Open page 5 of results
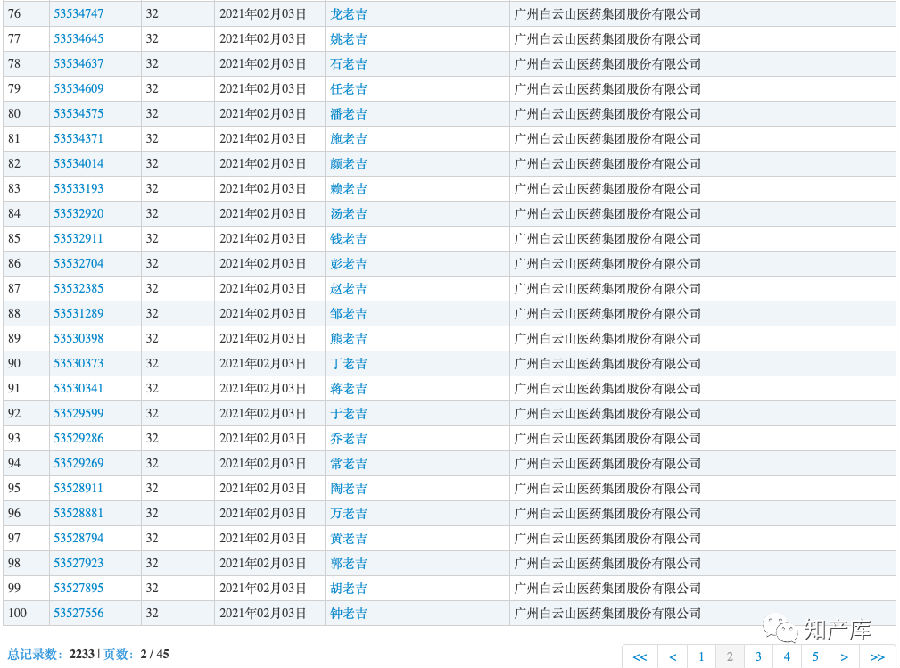The width and height of the screenshot is (900, 668). coord(815,657)
